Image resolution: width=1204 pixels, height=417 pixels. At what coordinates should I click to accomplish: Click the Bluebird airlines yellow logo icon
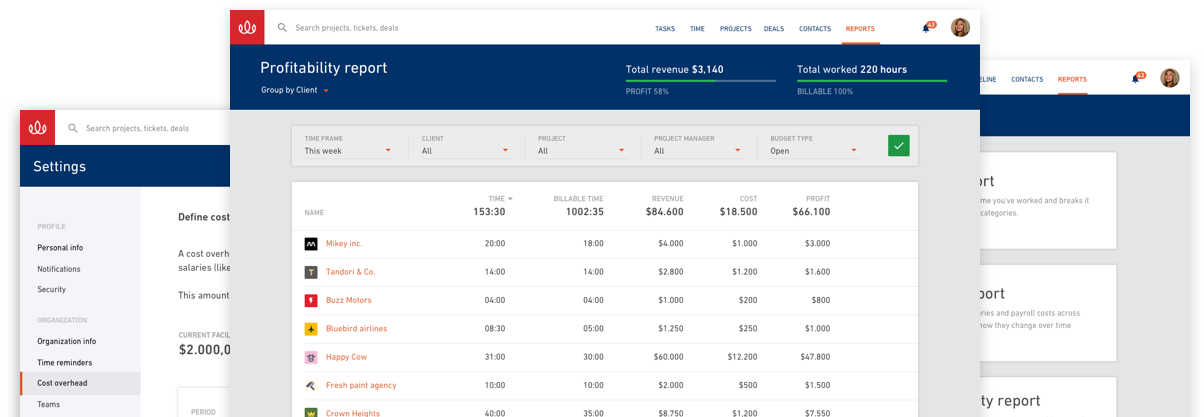311,328
